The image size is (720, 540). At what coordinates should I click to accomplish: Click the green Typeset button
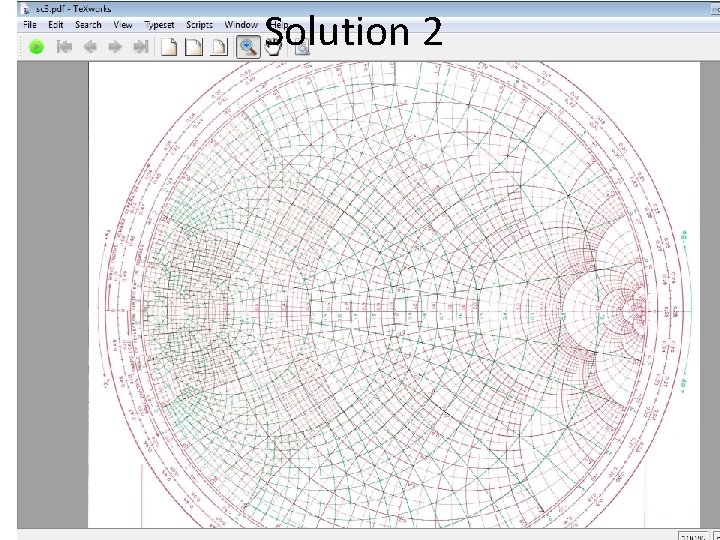pos(36,47)
